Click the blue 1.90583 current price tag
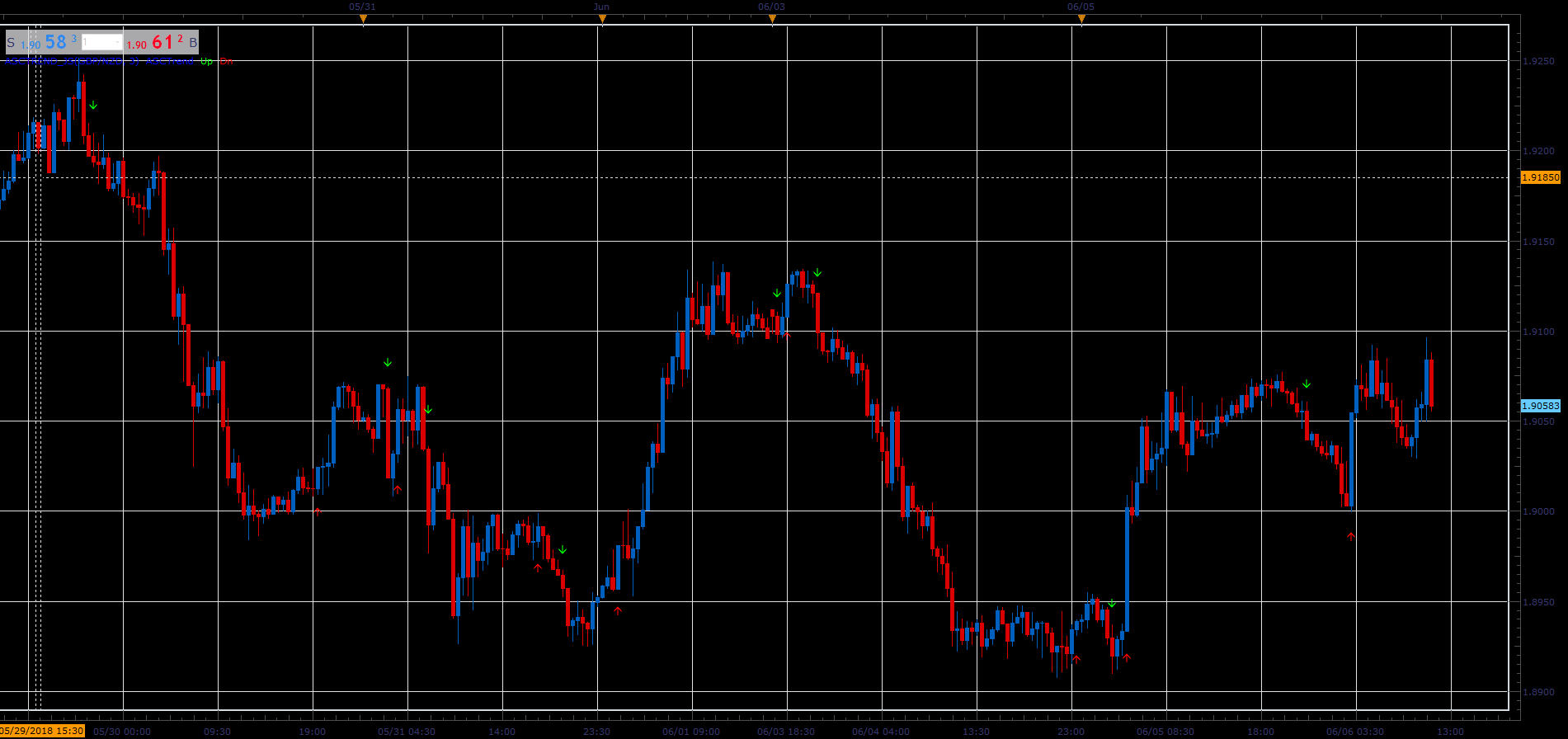Screen dimensions: 1568x739 pyautogui.click(x=1541, y=406)
